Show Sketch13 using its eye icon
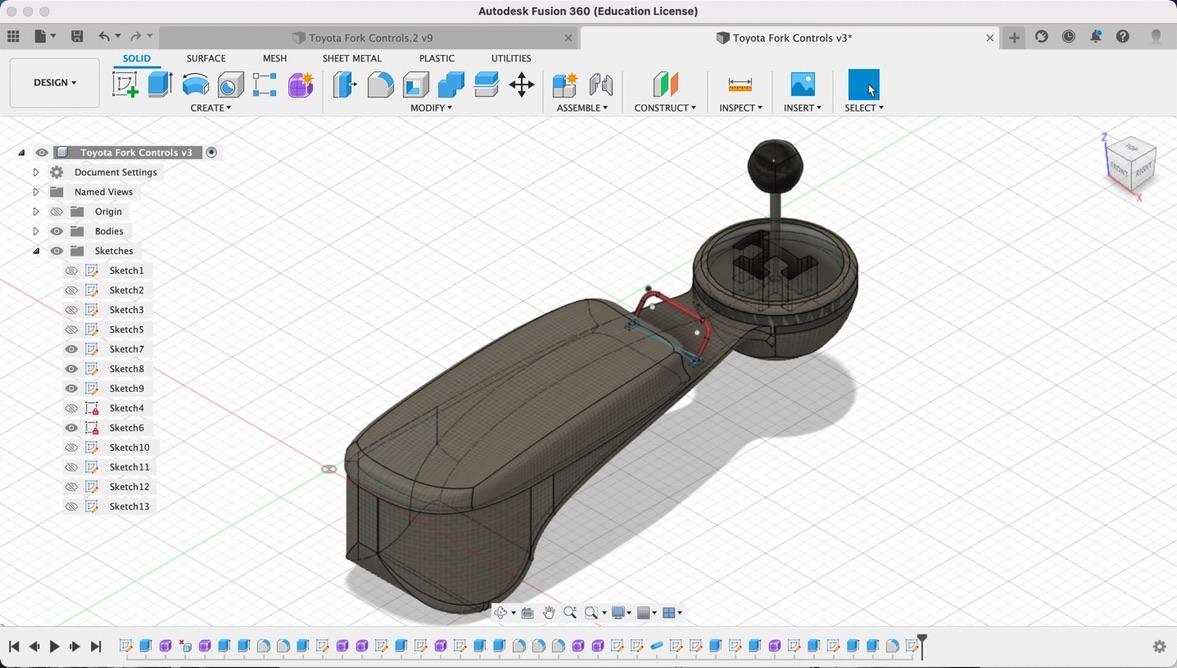 click(x=71, y=507)
